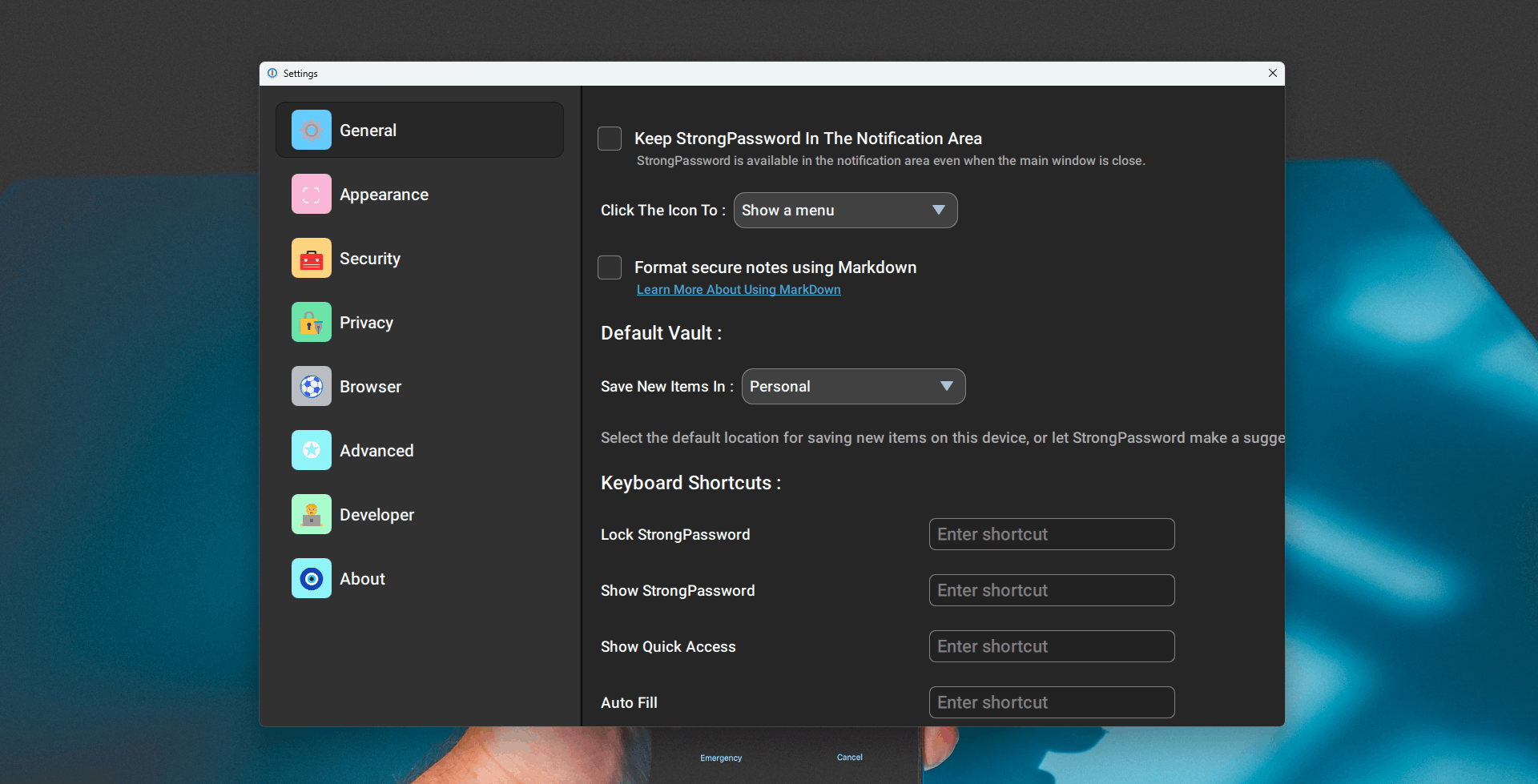
Task: Go to the About section
Action: click(362, 578)
